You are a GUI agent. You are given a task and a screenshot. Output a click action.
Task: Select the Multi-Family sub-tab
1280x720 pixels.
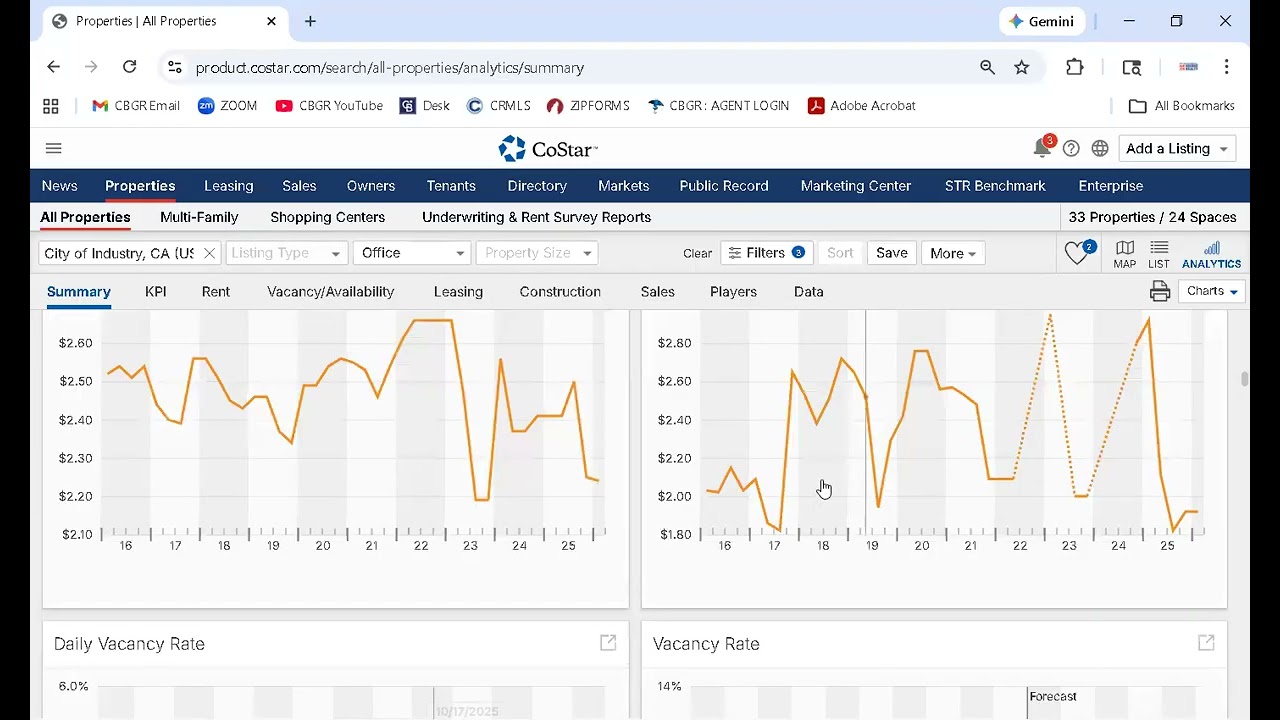pyautogui.click(x=199, y=217)
